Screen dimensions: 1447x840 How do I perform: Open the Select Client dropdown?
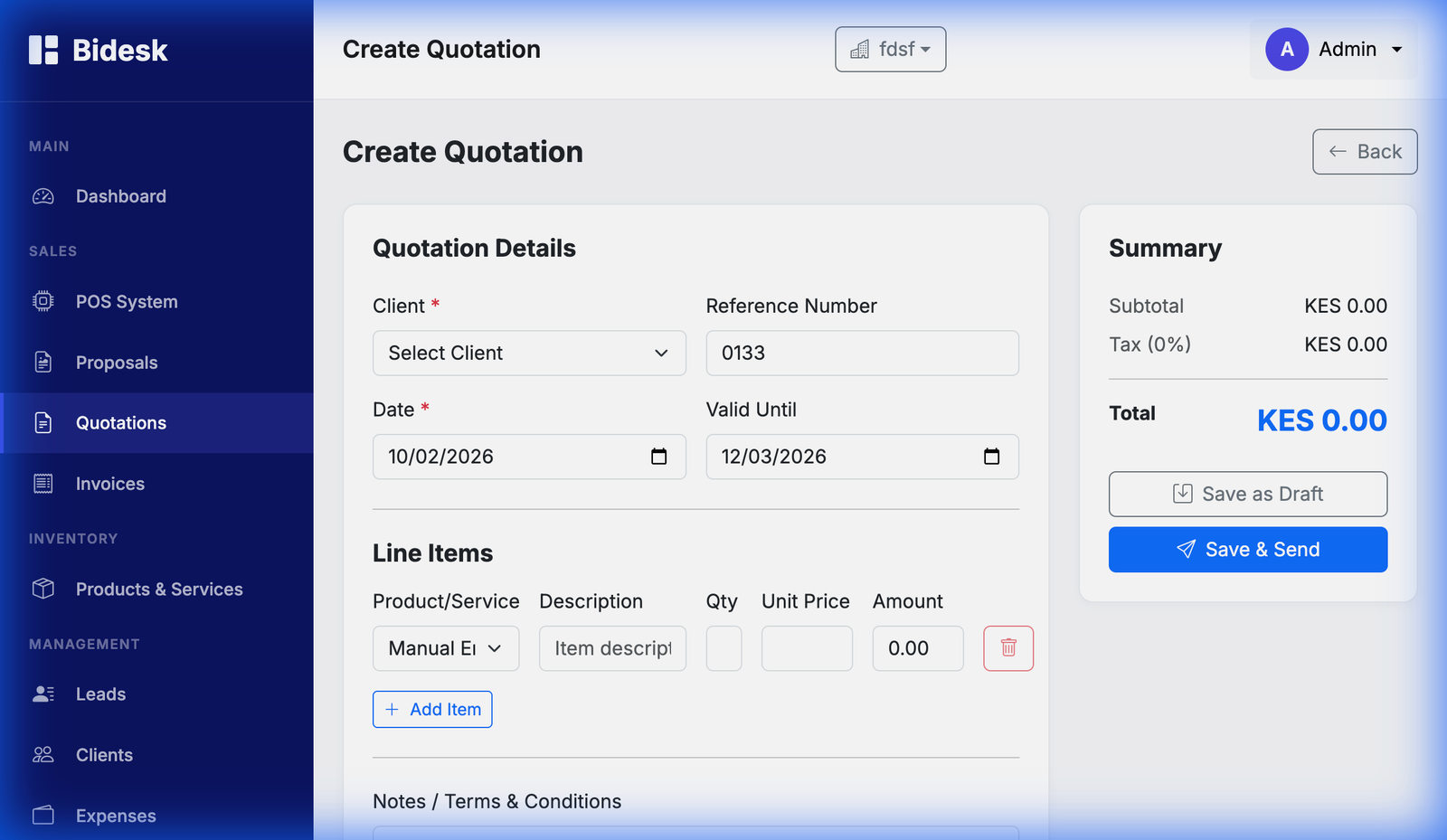click(529, 353)
